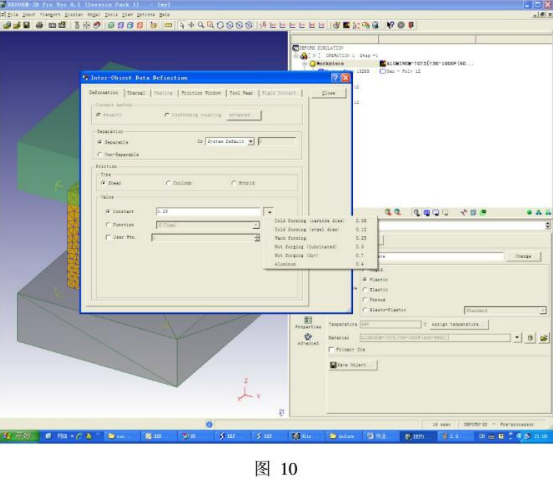Select the Function value radio button

[108, 224]
